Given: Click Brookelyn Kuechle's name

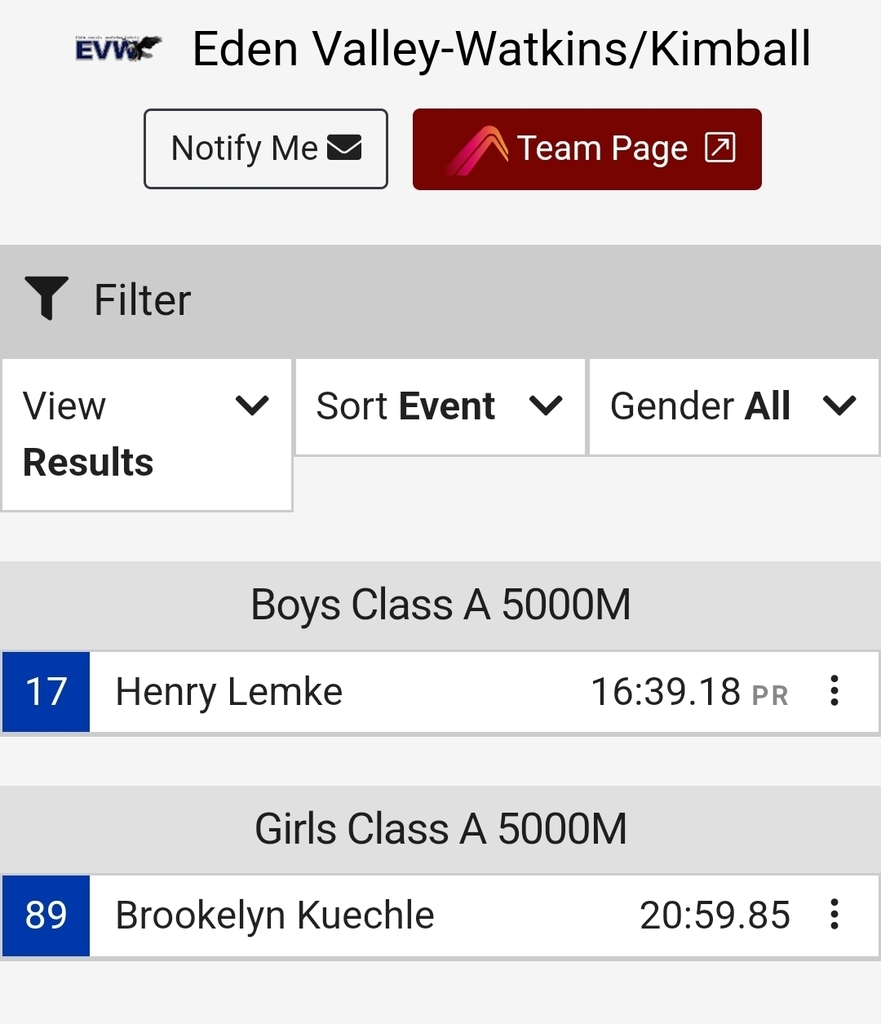Looking at the screenshot, I should (x=275, y=915).
